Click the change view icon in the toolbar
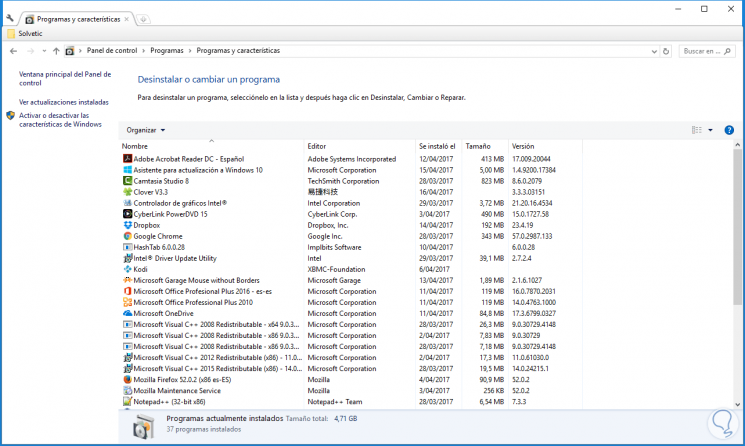745x446 pixels. click(x=697, y=130)
